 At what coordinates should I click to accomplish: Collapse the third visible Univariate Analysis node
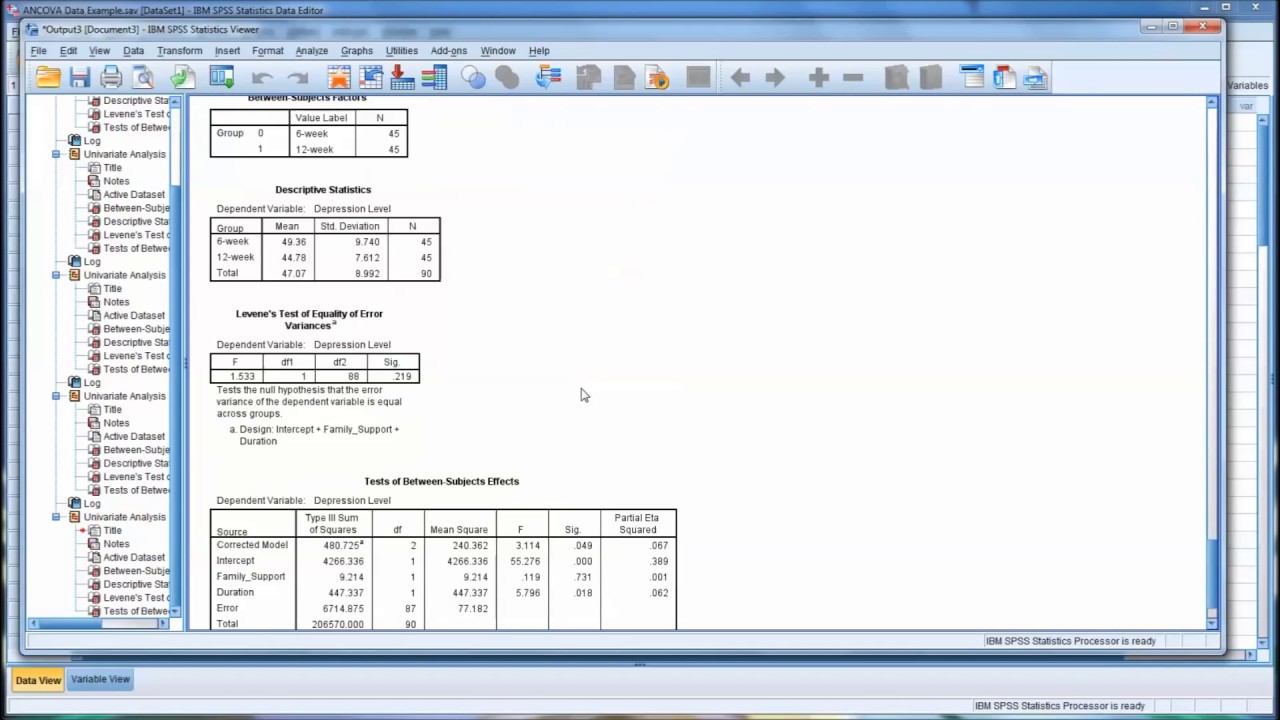(x=56, y=397)
